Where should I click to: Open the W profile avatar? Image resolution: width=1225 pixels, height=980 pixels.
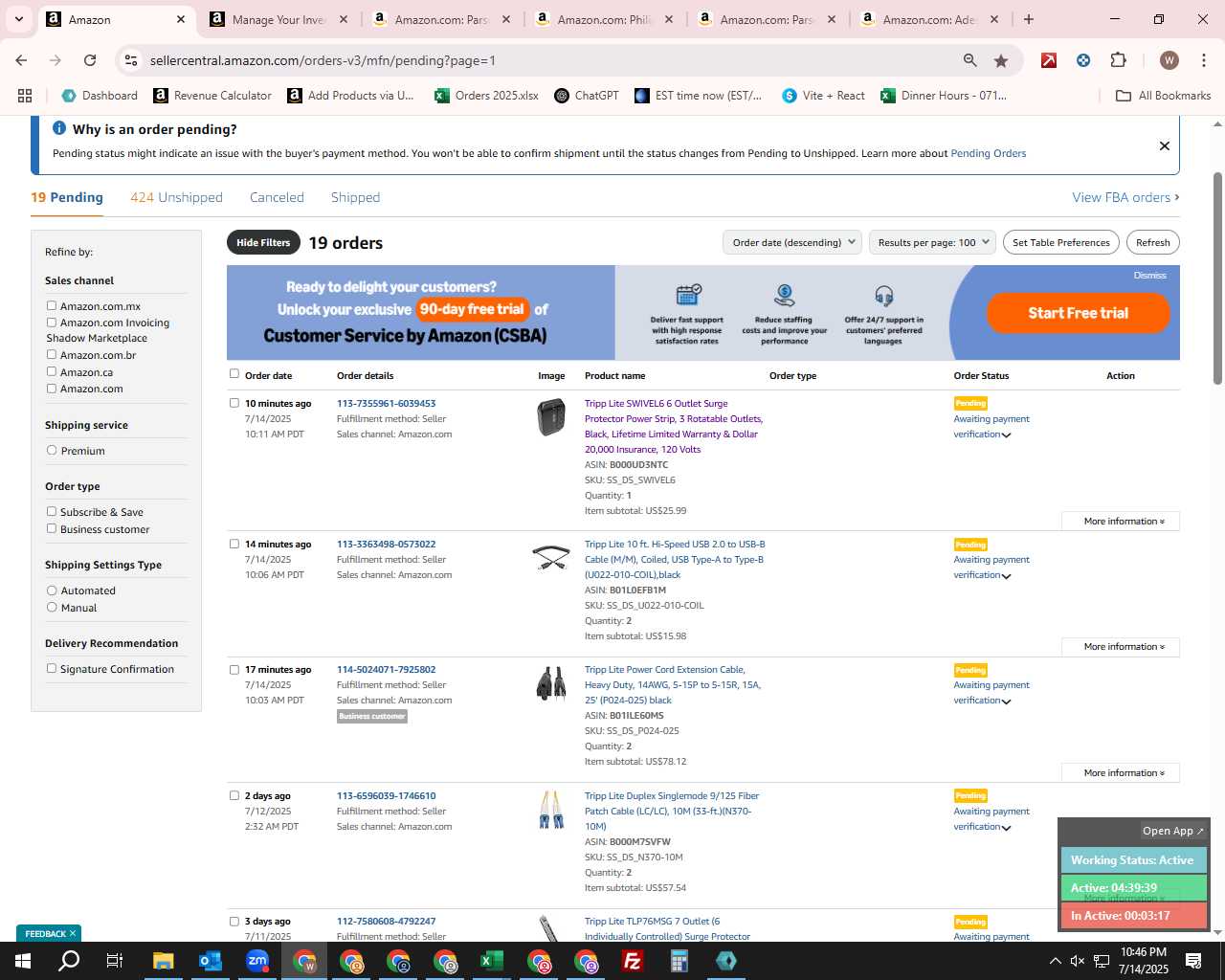(x=1169, y=60)
